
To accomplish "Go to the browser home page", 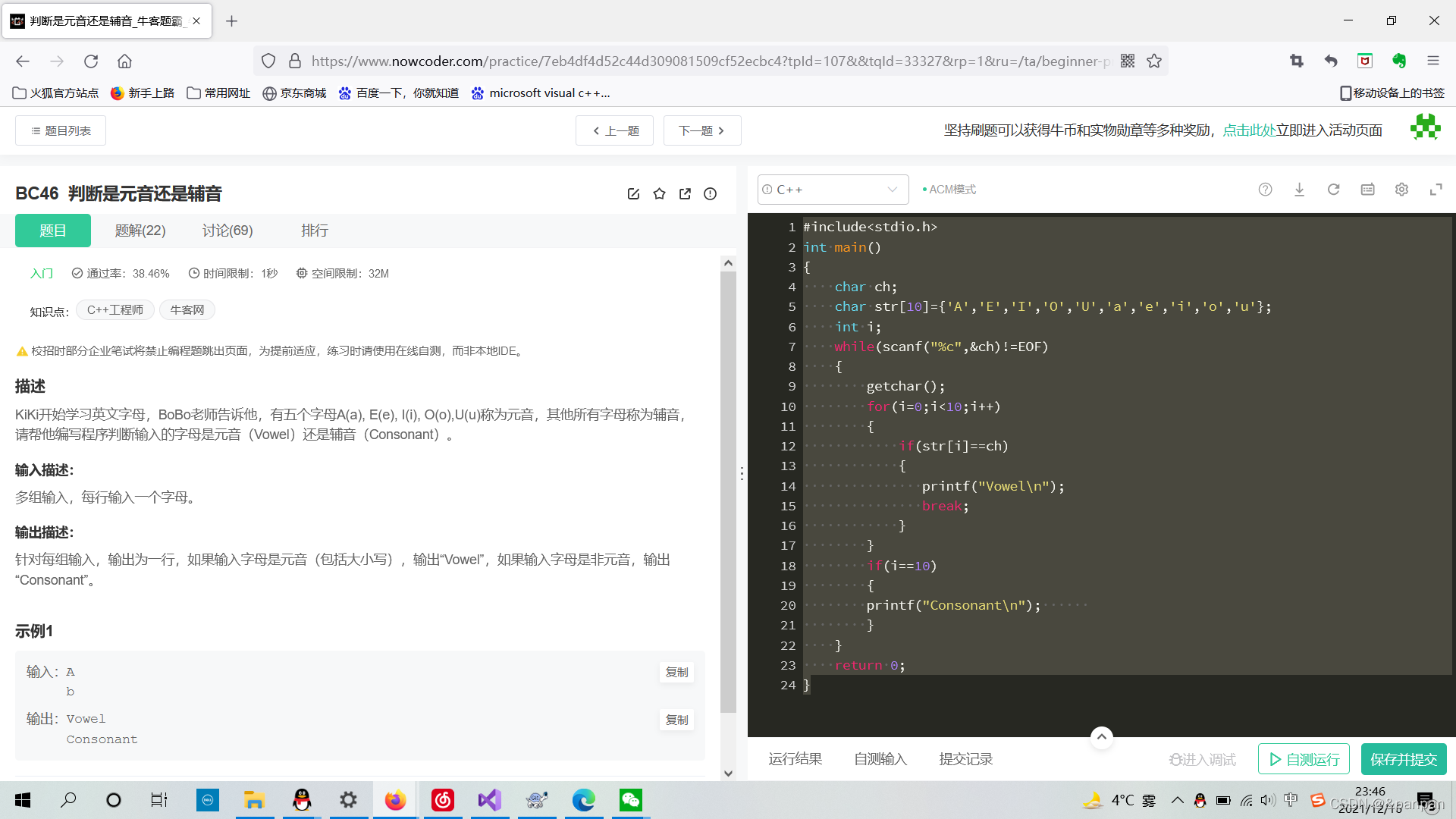I will [x=125, y=61].
